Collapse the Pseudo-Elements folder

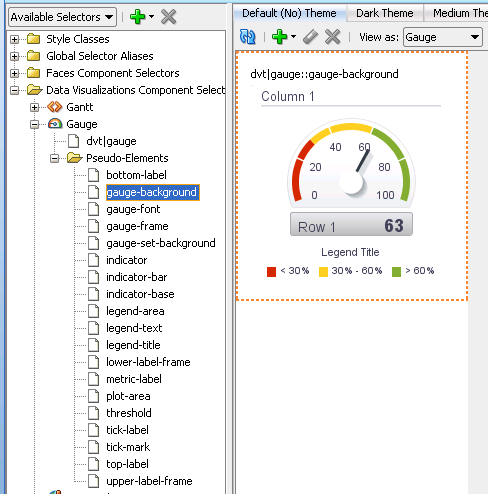pos(54,158)
